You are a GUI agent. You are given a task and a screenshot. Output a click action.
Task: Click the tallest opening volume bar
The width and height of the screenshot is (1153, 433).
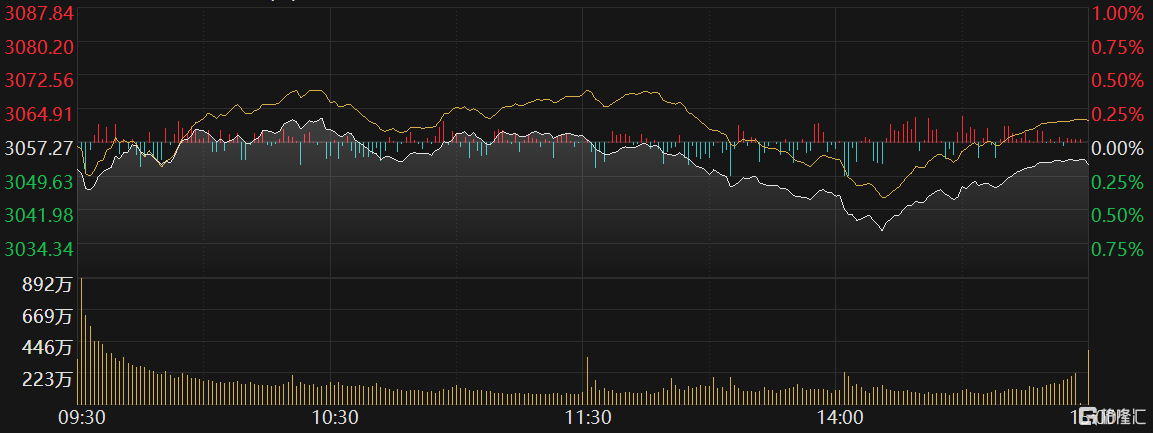81,341
